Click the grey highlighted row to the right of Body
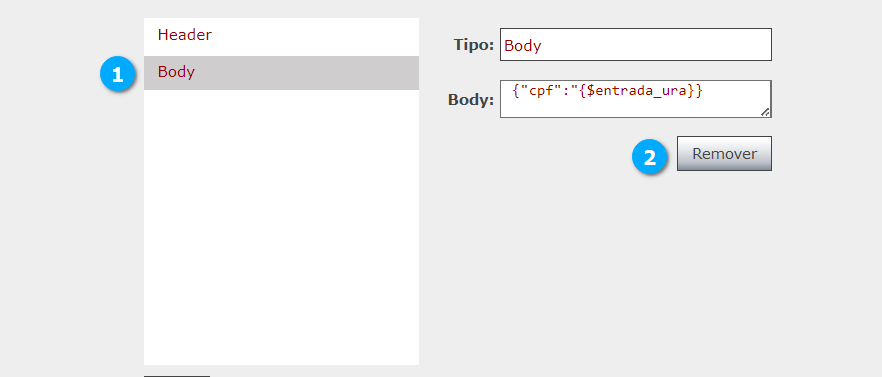 307,73
